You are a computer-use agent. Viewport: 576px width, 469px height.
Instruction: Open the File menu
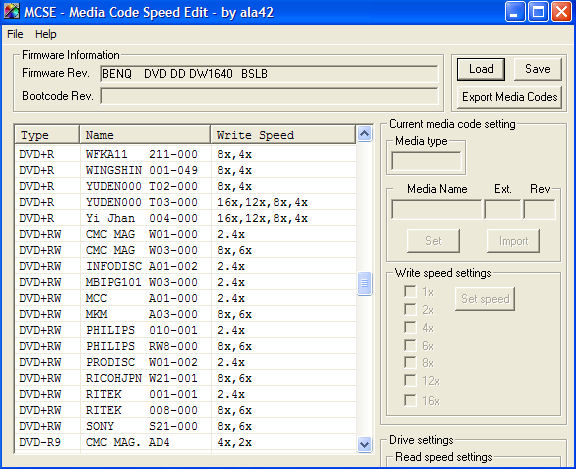click(x=15, y=34)
